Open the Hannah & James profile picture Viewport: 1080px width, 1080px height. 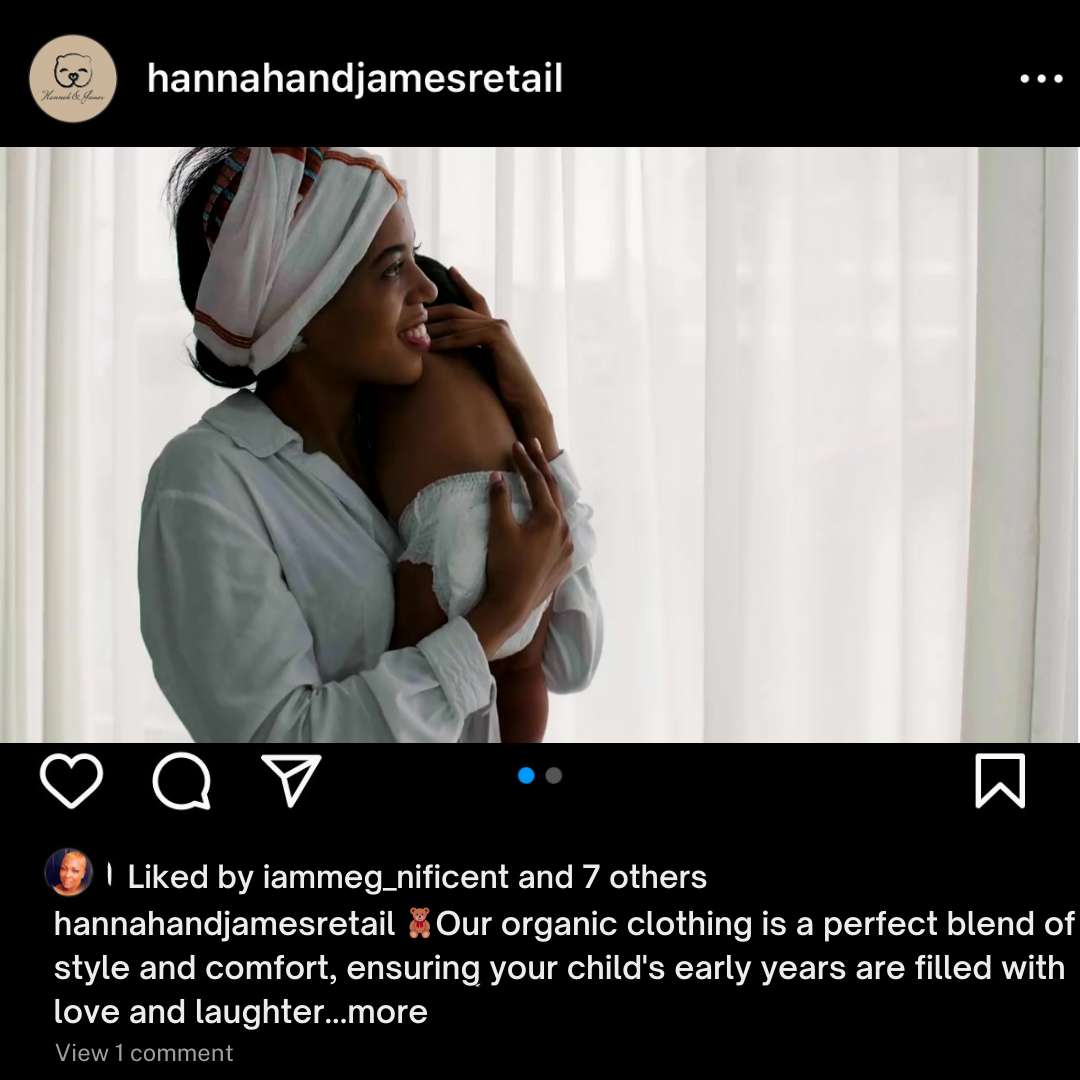click(73, 79)
